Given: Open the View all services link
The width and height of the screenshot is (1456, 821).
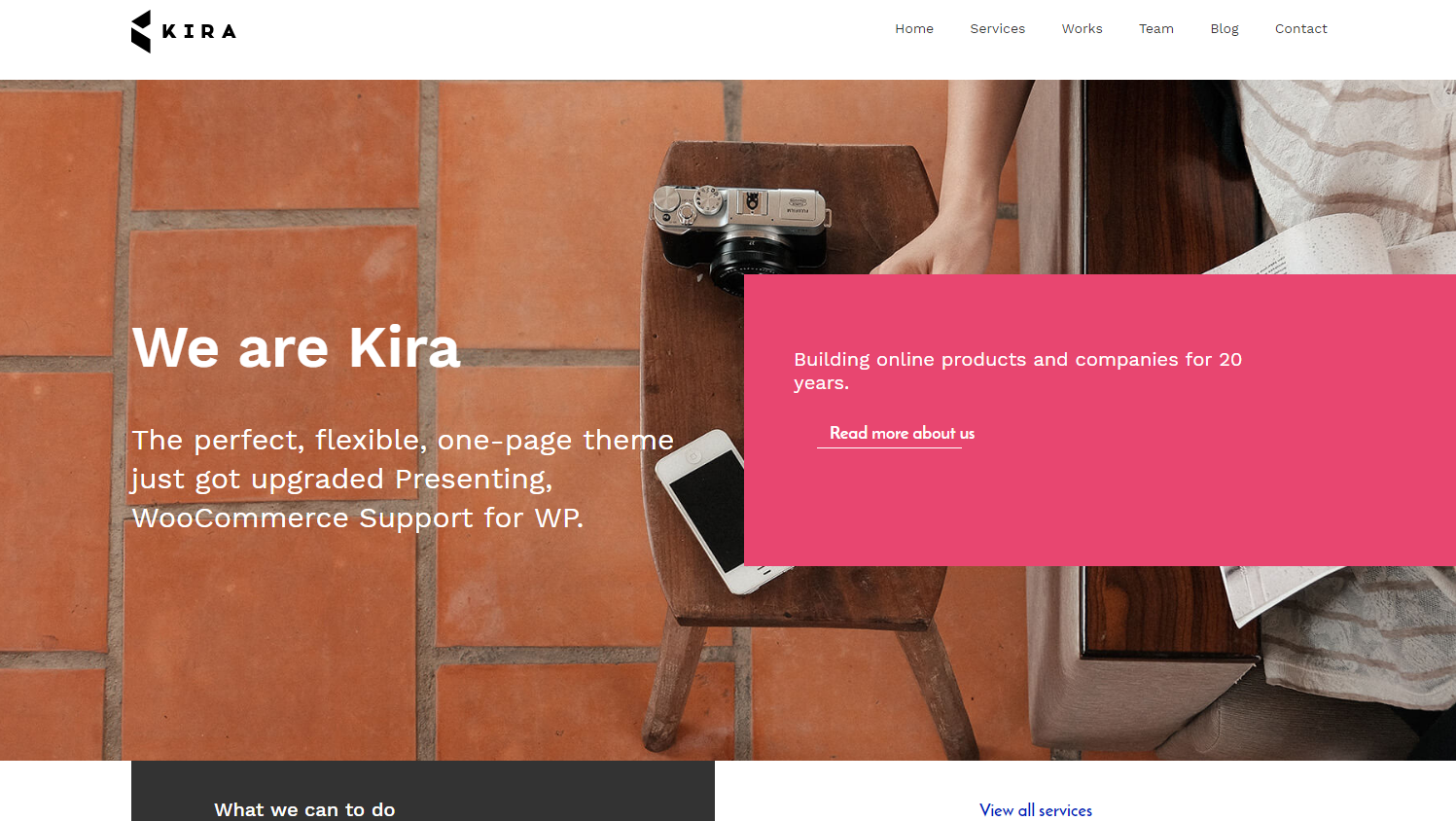Looking at the screenshot, I should click(x=1036, y=810).
